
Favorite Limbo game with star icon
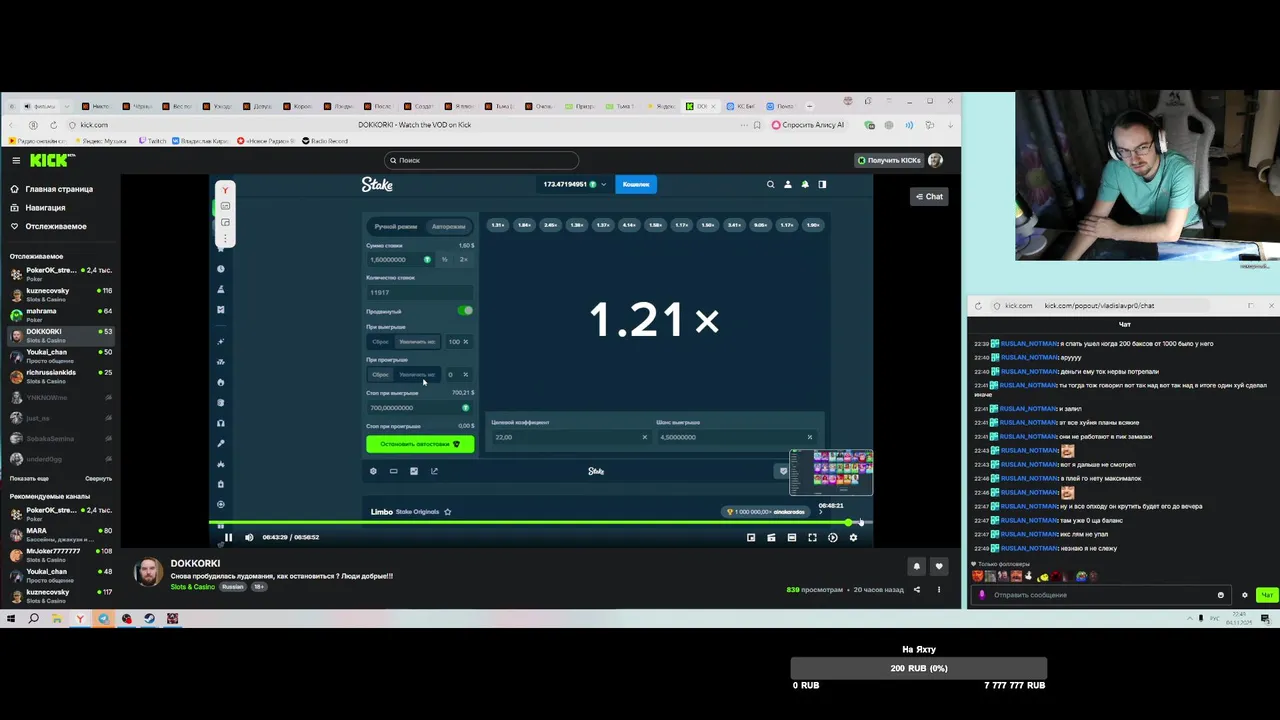point(447,512)
